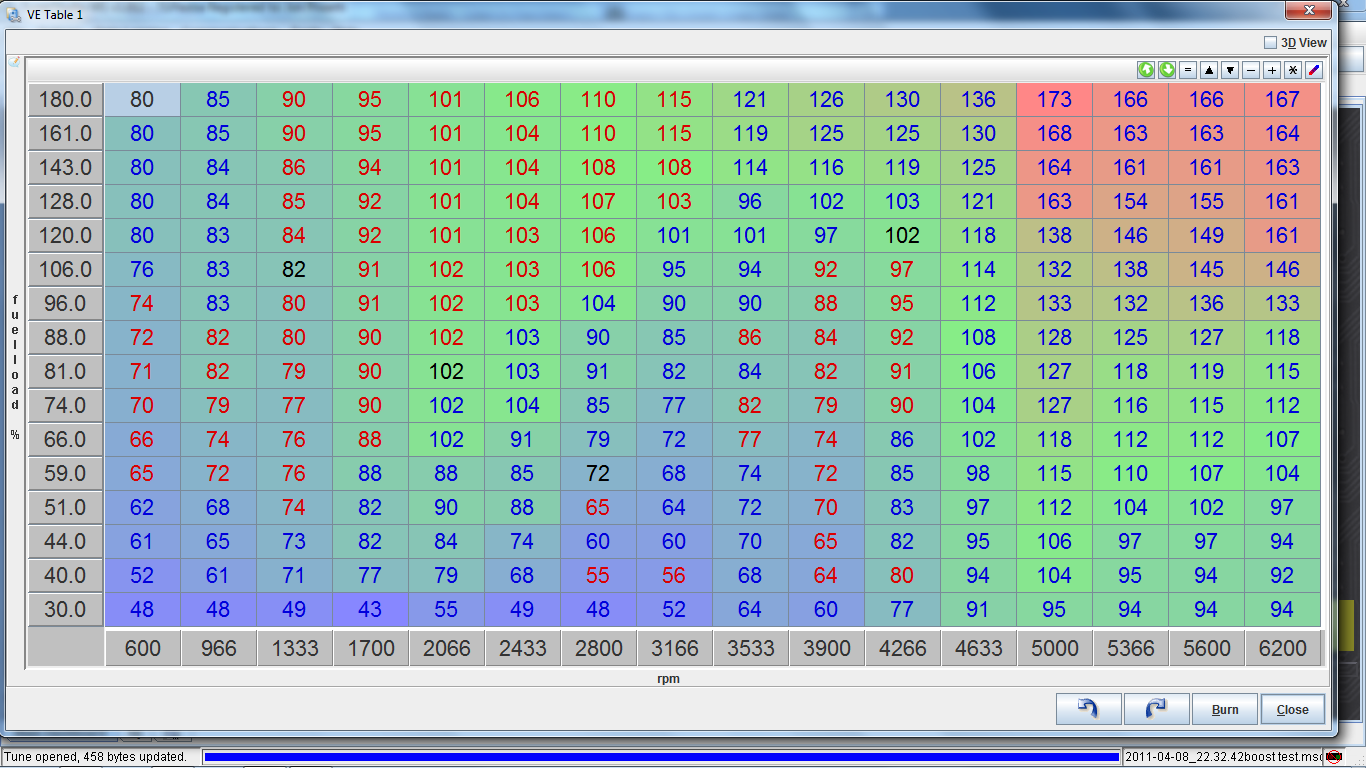1366x768 pixels.
Task: Click the undo curved-arrow button
Action: 1089,709
